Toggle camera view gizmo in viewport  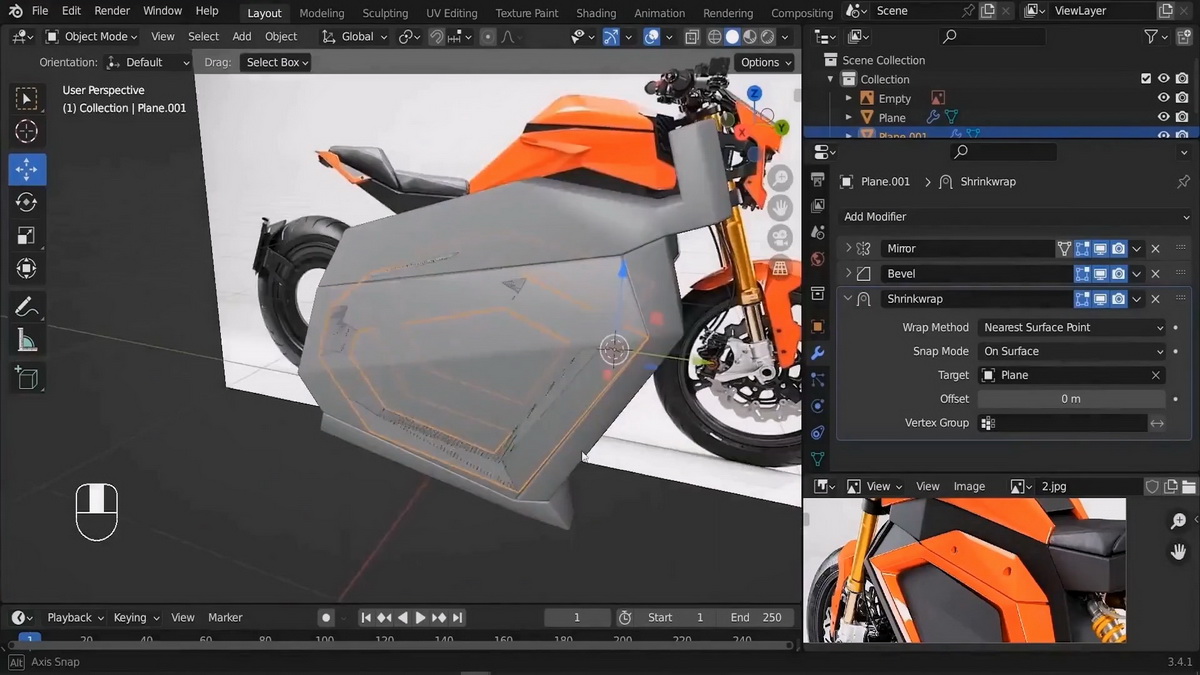(779, 238)
